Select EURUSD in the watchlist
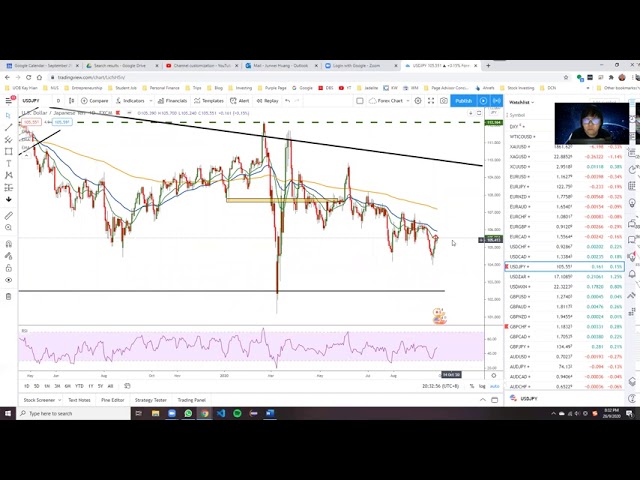The image size is (640, 480). (x=518, y=176)
